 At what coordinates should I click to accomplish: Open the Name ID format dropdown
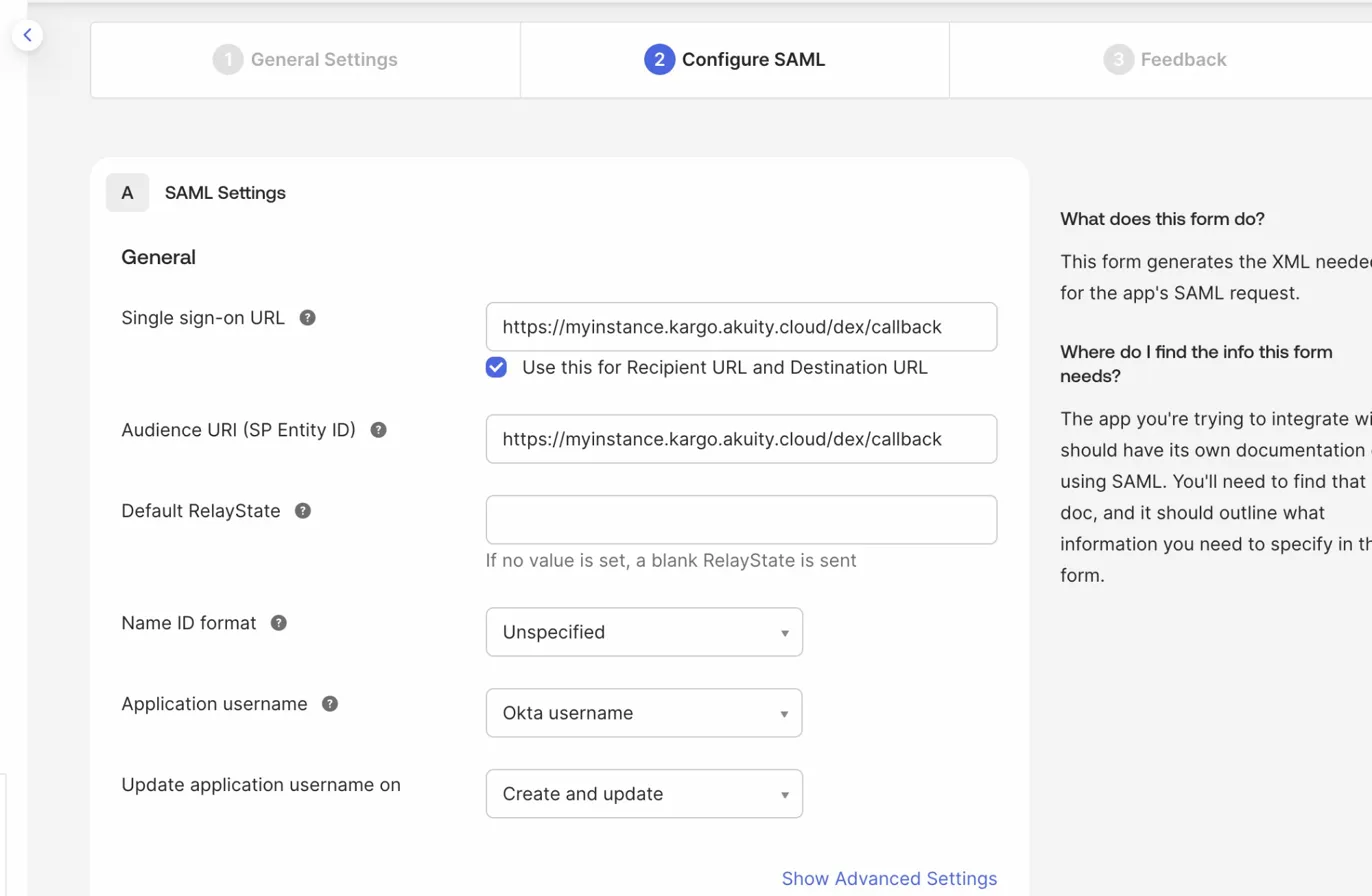(644, 632)
